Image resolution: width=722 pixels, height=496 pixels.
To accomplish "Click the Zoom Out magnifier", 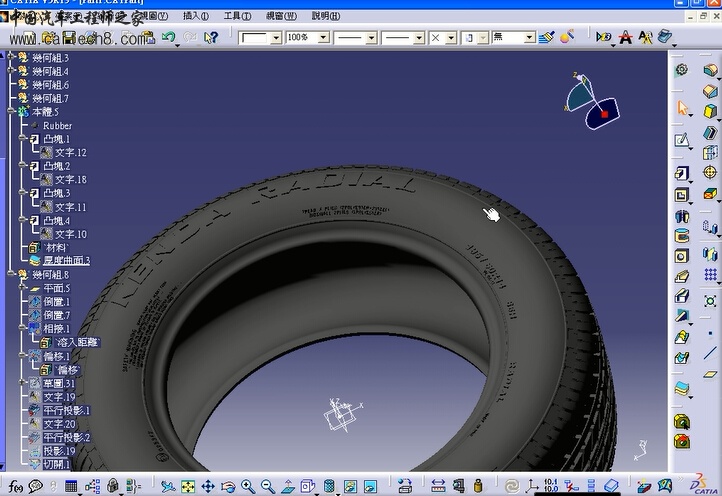I will (268, 486).
